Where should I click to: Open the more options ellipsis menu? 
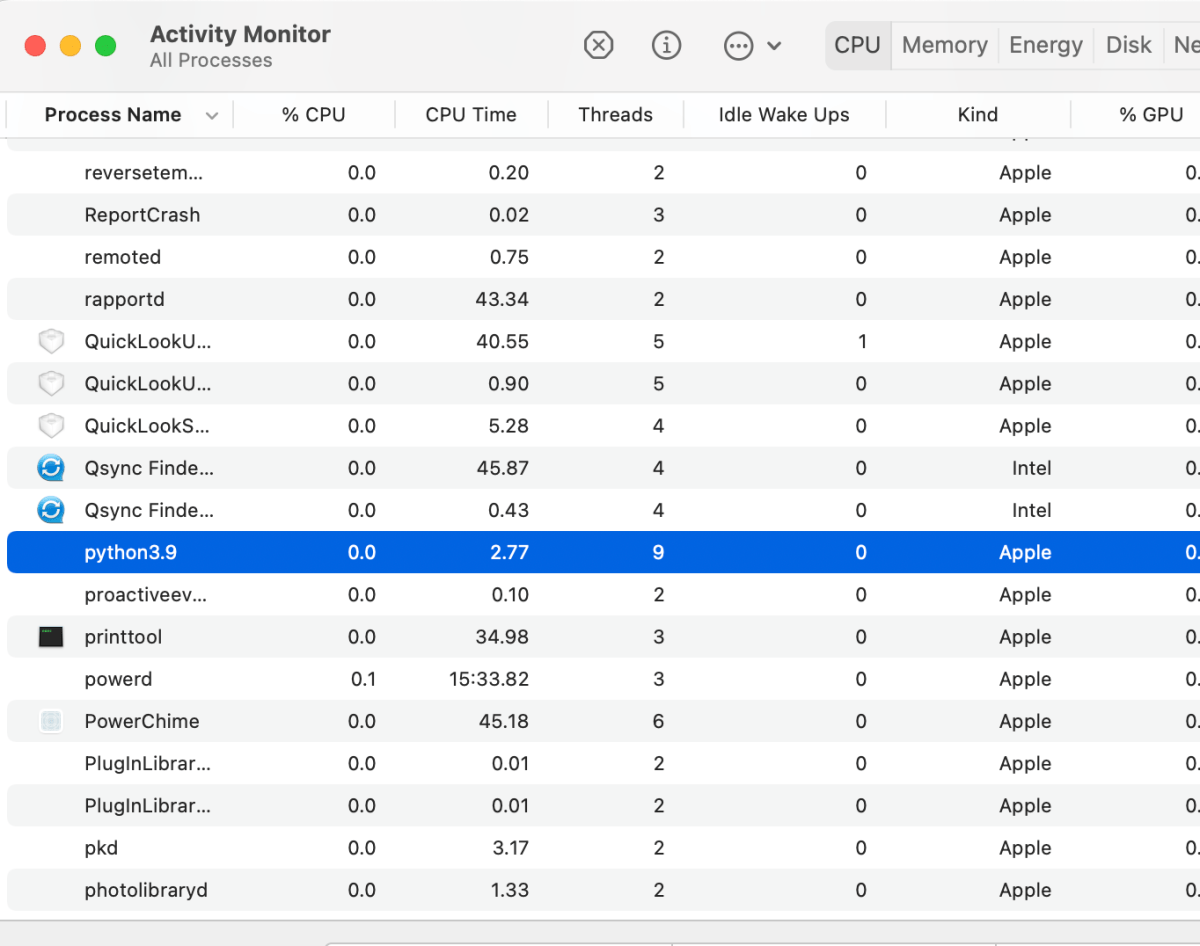(737, 45)
